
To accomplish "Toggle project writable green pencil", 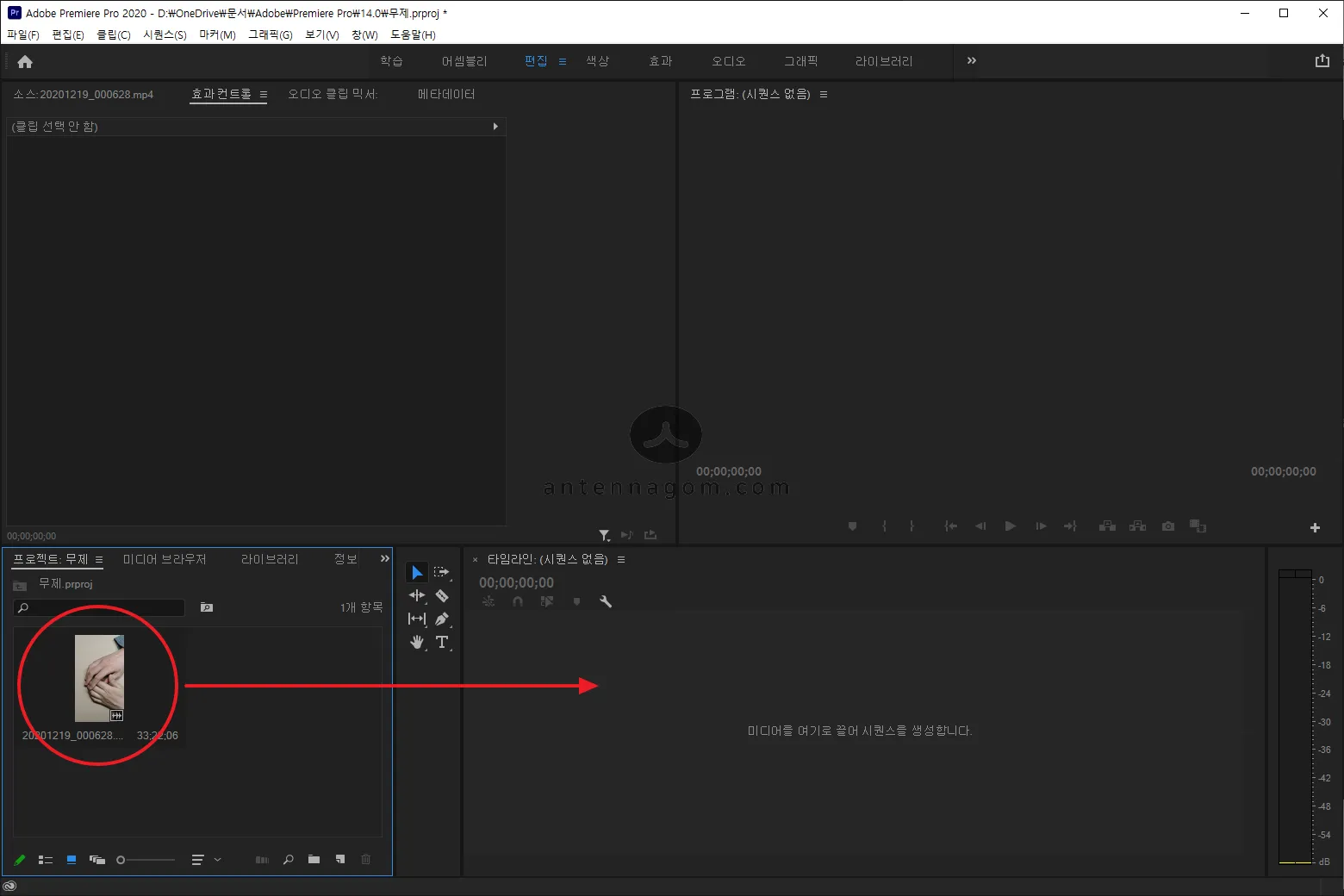I will coord(20,860).
